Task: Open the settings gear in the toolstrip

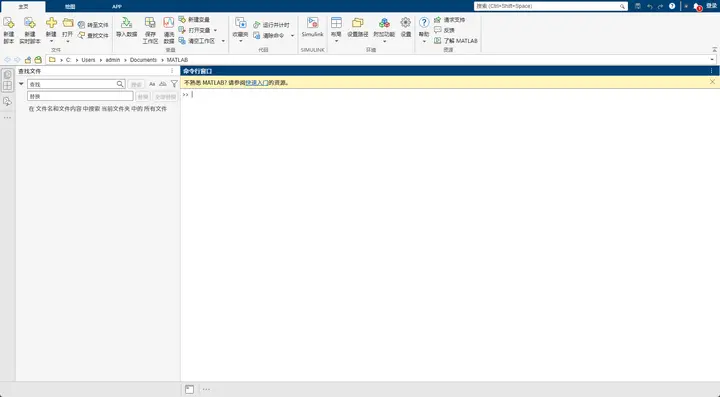Action: coord(405,23)
